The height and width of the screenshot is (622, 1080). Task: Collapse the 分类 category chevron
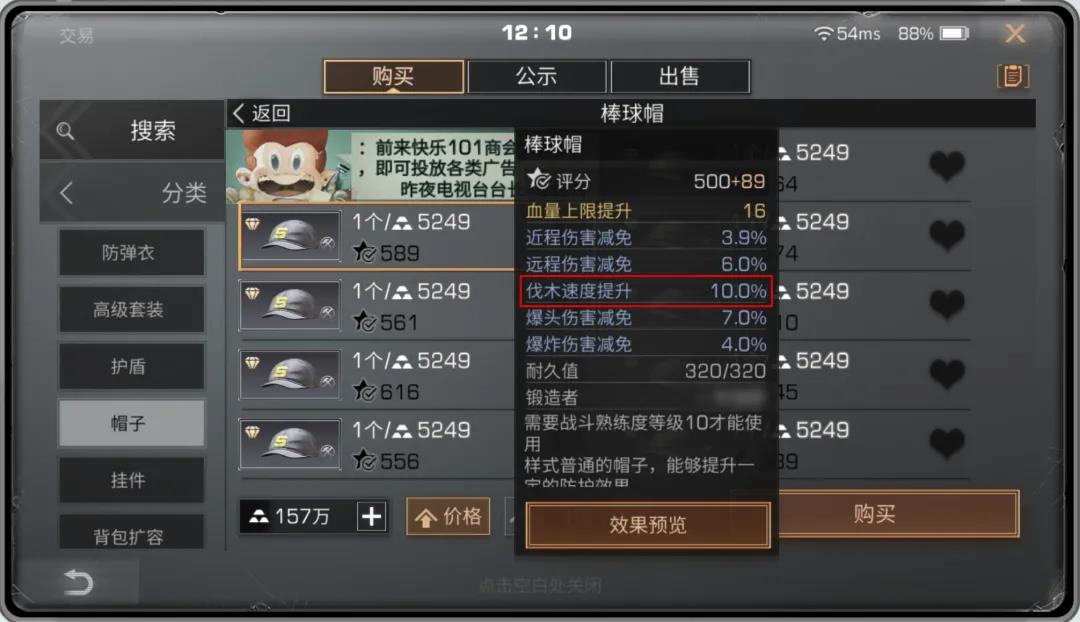[67, 193]
